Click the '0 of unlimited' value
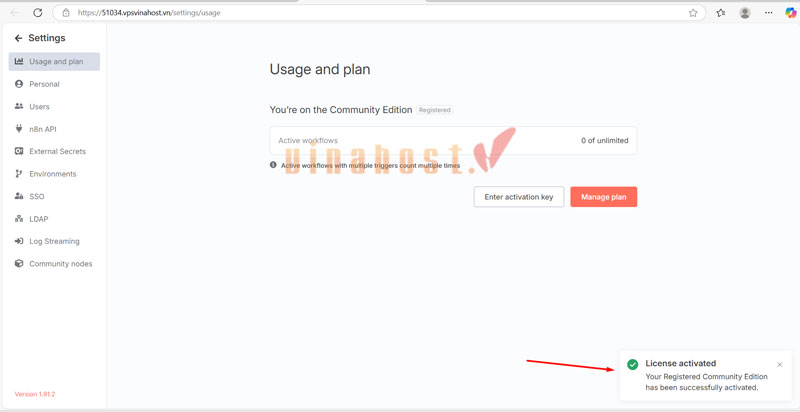800x412 pixels. (x=605, y=141)
